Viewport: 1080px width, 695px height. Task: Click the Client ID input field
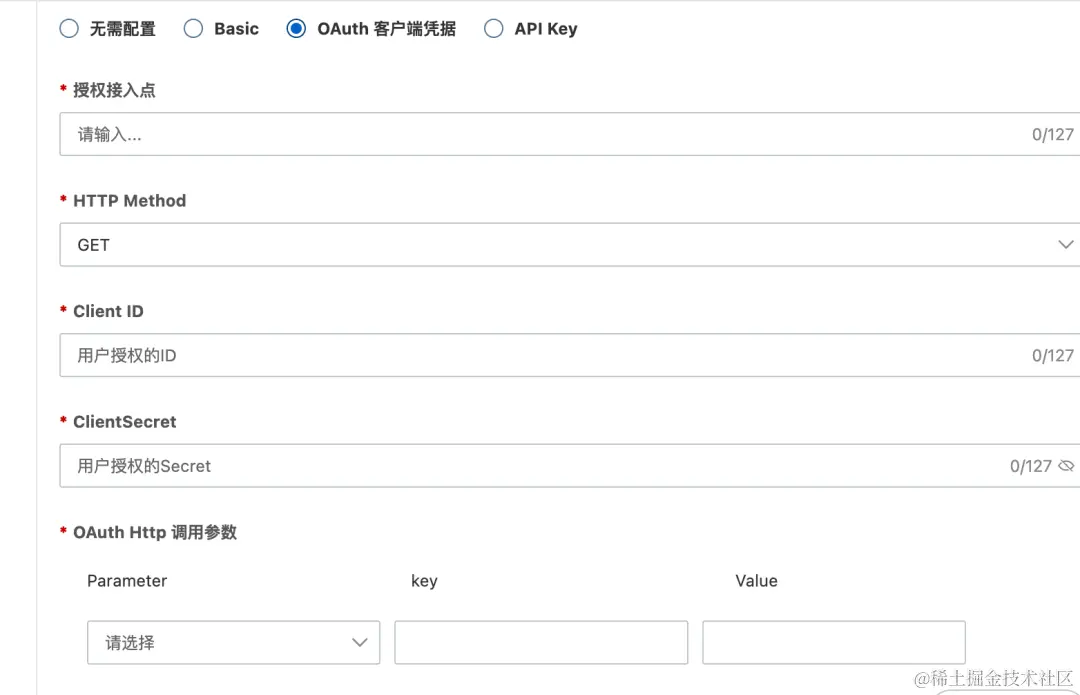tap(570, 355)
